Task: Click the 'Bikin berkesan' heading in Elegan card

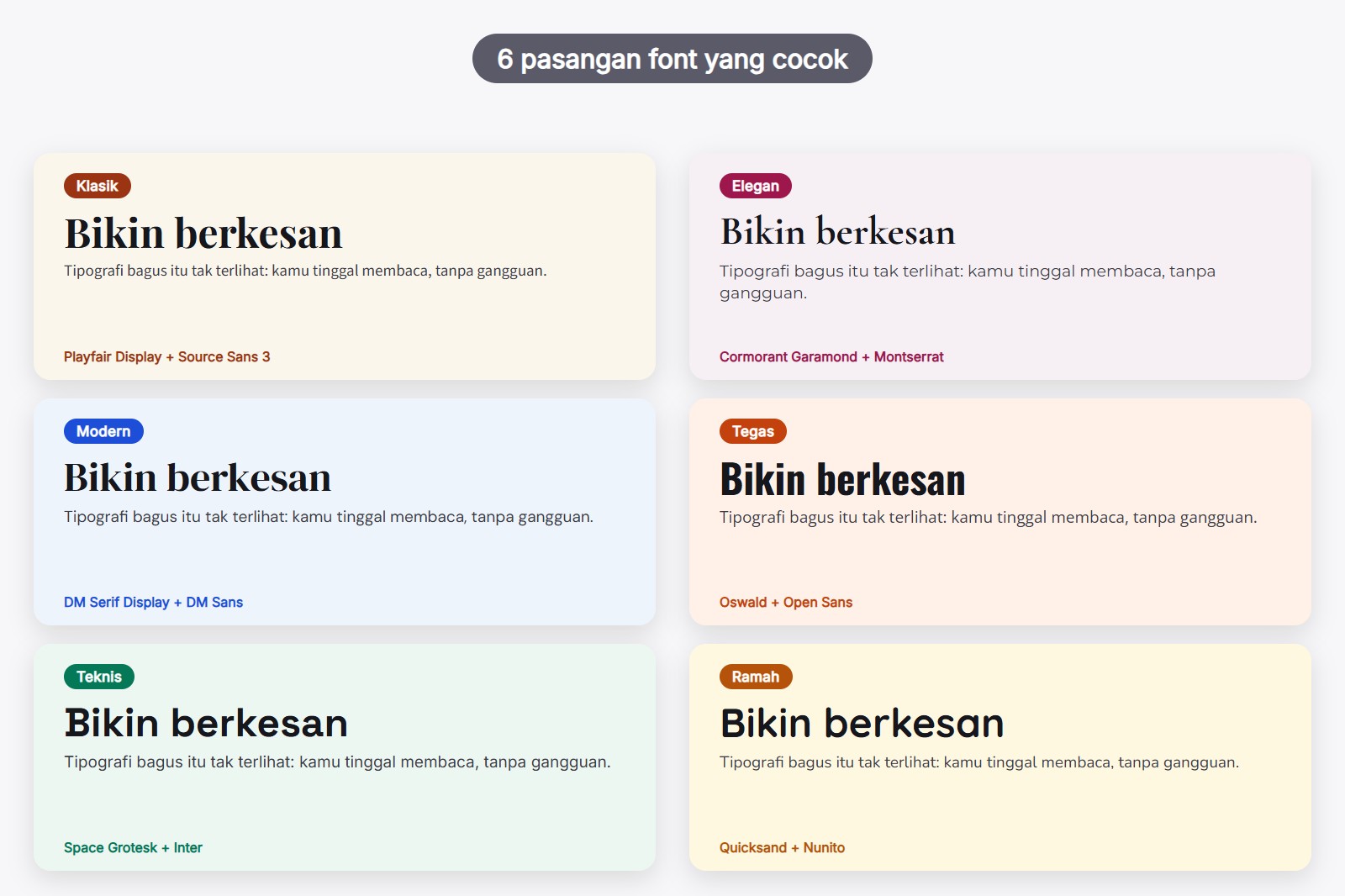Action: 838,232
